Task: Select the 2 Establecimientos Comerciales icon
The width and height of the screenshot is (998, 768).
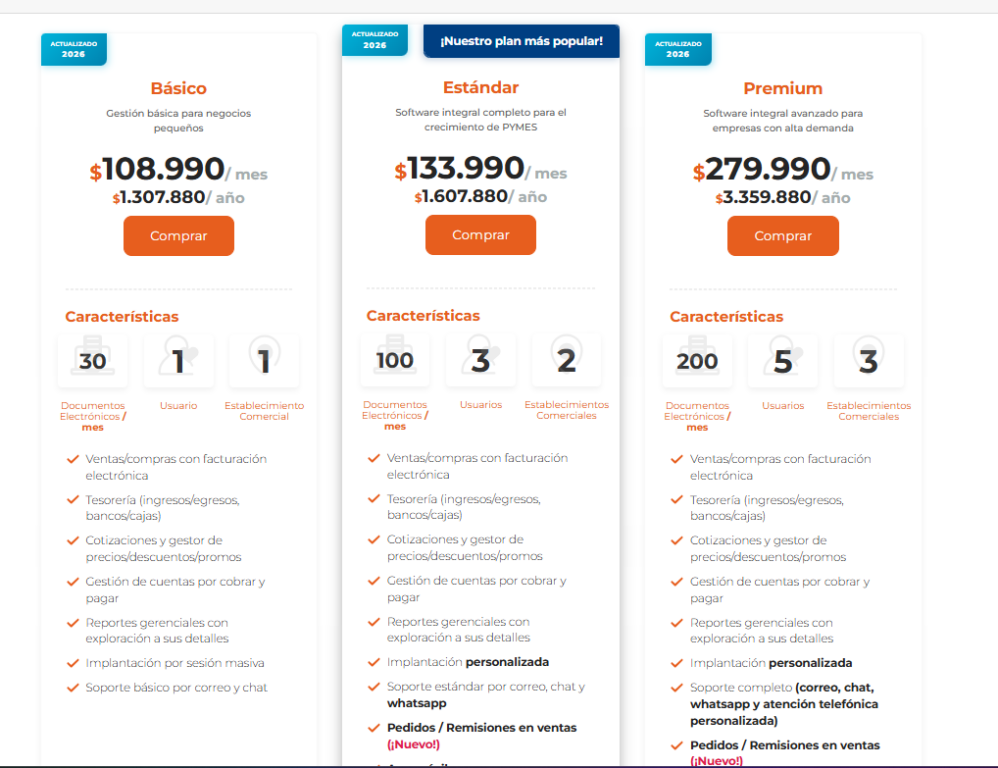Action: 566,360
